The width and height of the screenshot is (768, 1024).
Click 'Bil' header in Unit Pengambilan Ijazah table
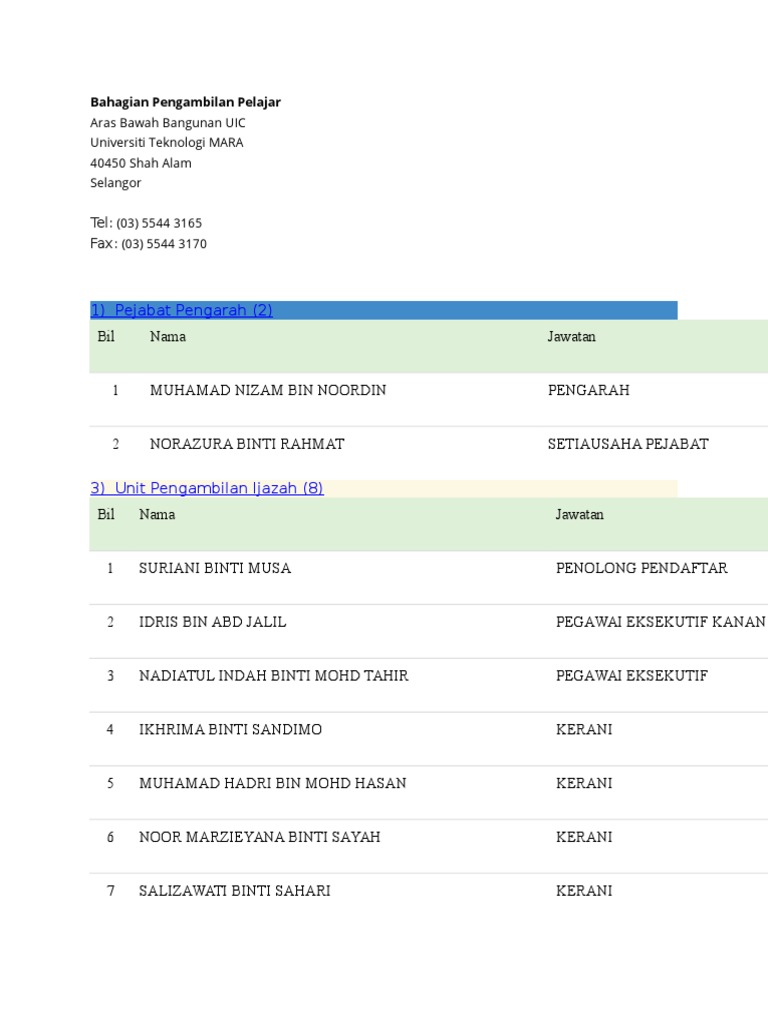[x=106, y=515]
